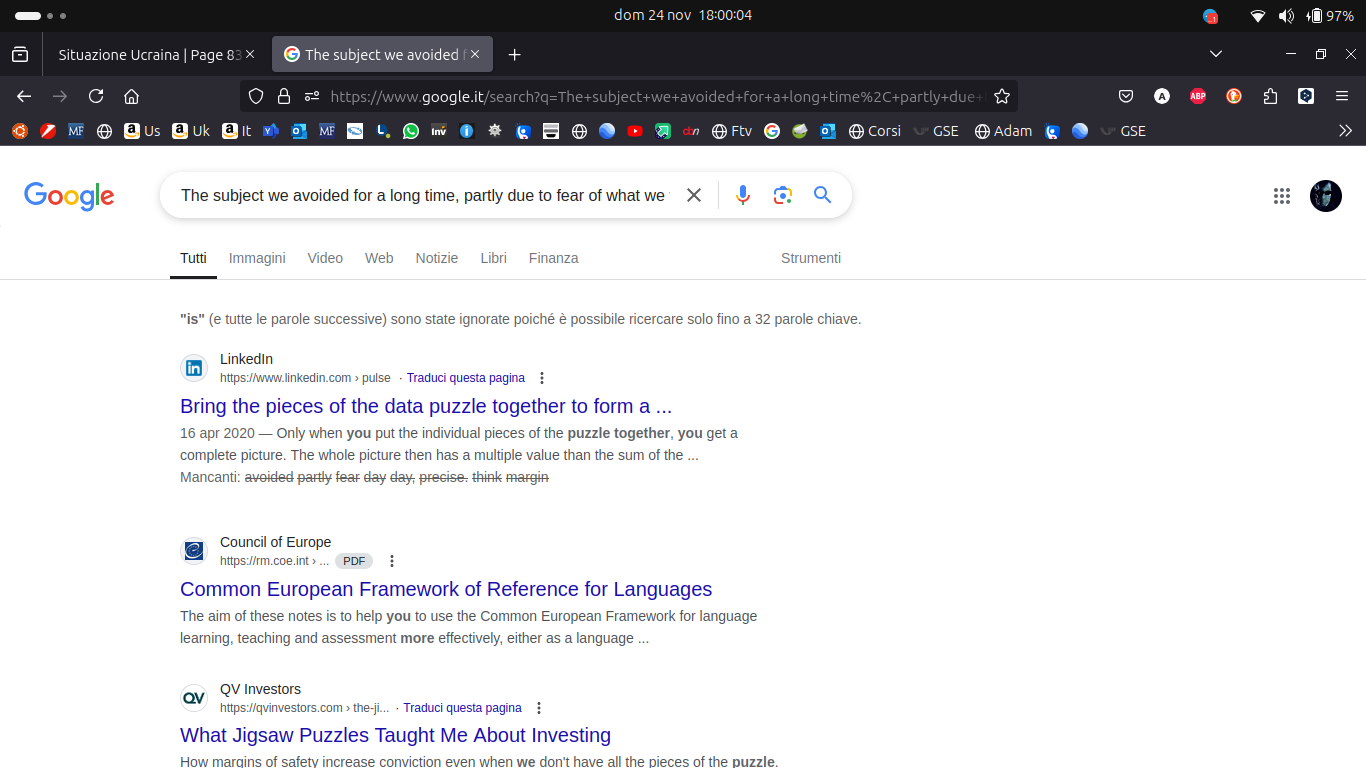Close 'The subject we avoided' tab
The height and width of the screenshot is (768, 1366).
pyautogui.click(x=475, y=55)
